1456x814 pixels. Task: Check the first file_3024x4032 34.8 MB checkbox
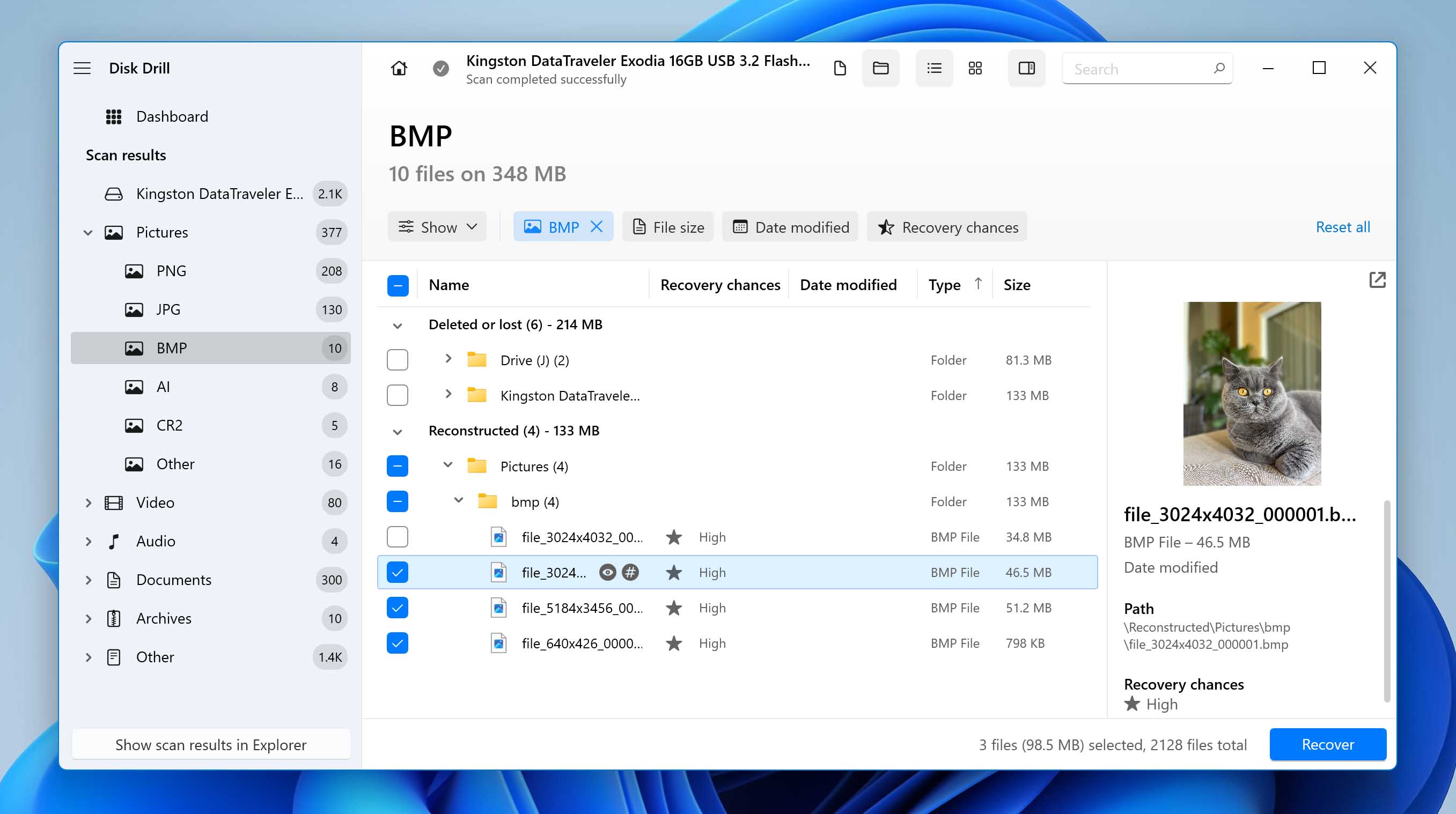tap(398, 537)
